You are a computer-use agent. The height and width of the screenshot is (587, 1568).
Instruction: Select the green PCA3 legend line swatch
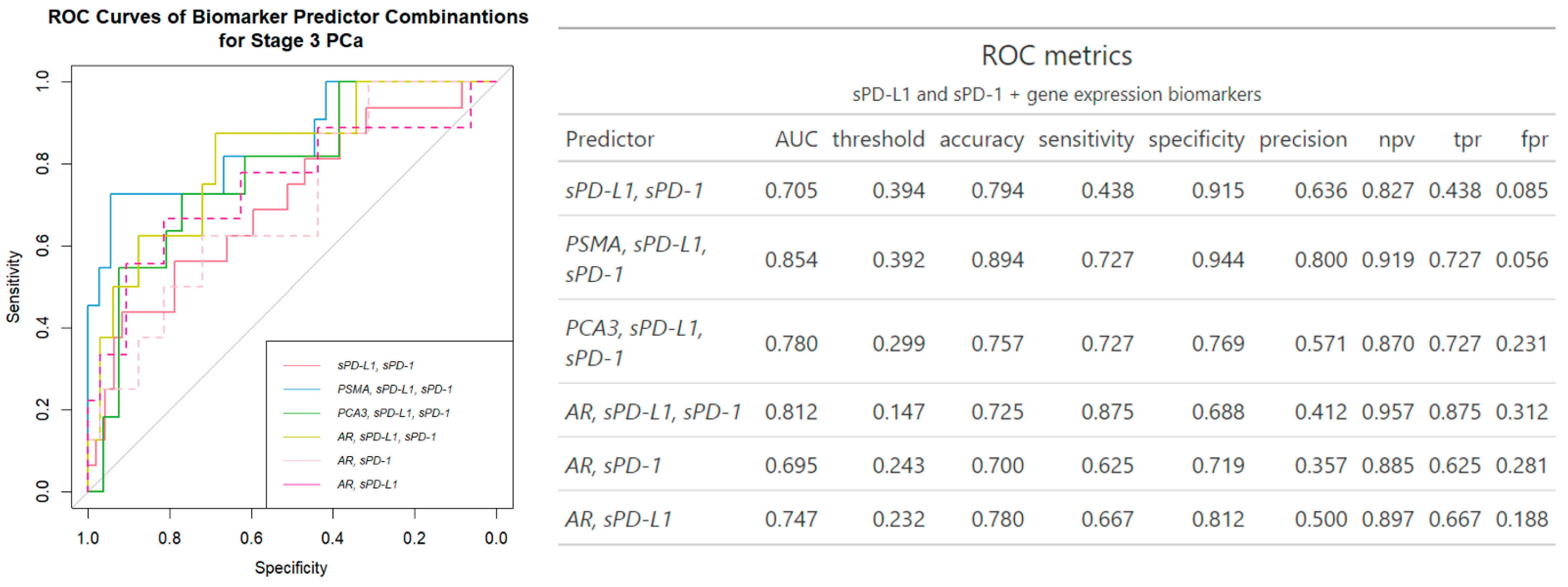[x=301, y=413]
